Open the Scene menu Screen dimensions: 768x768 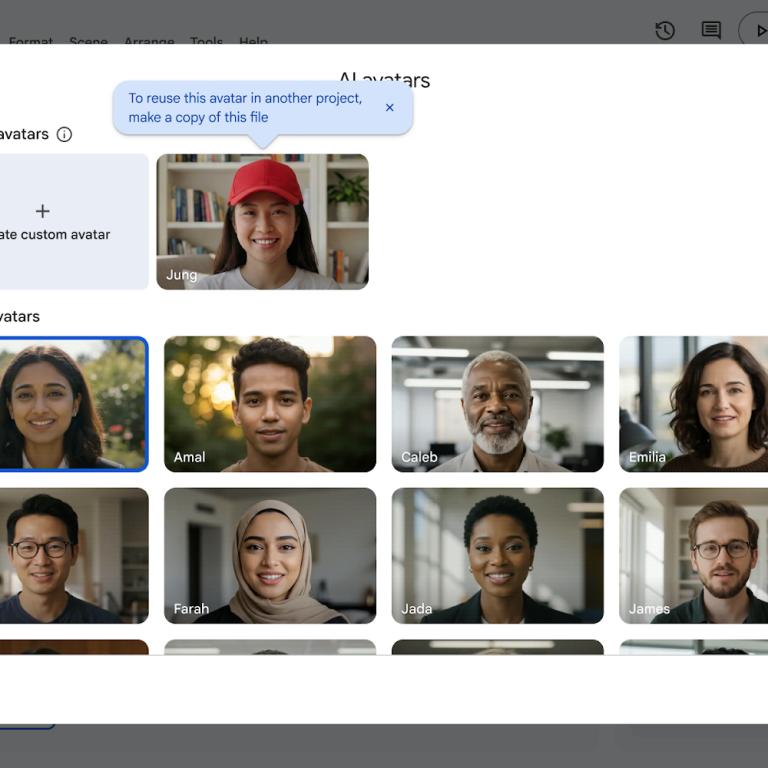coord(88,42)
